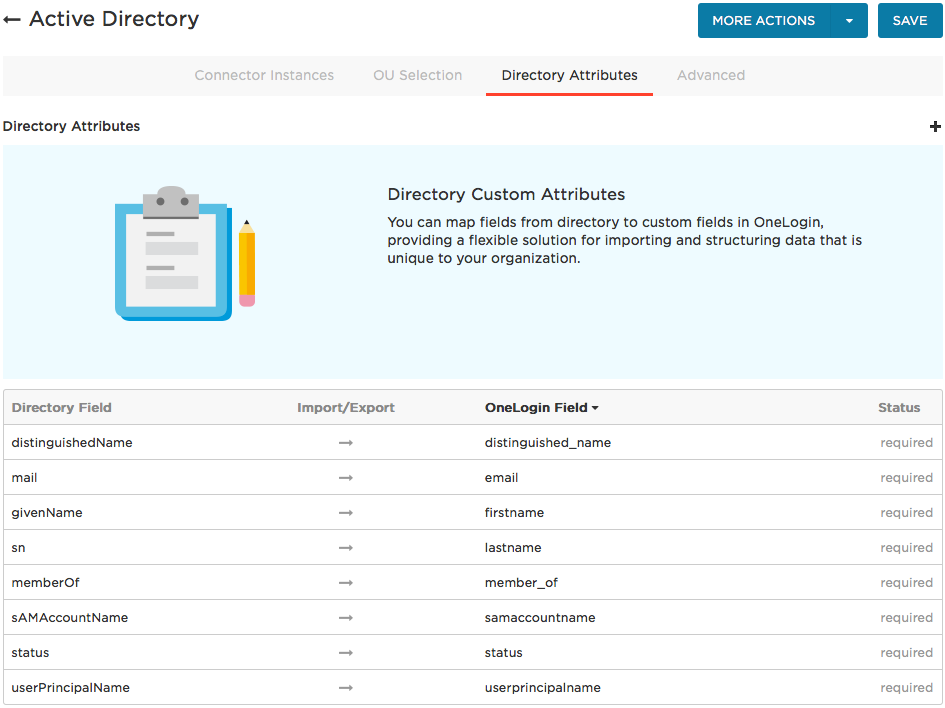Select the userPrincipalName directory field

point(71,688)
